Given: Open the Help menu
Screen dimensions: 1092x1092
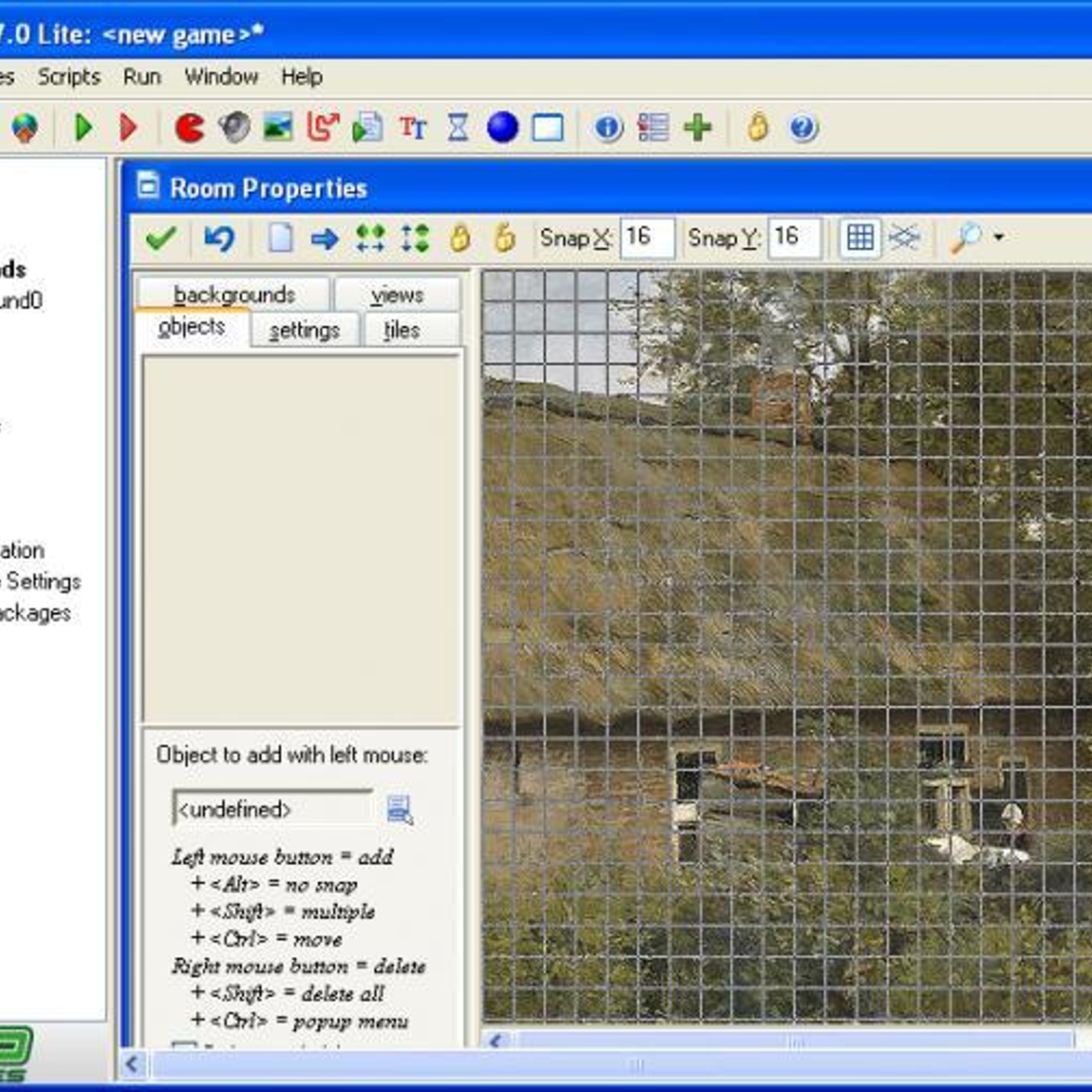Looking at the screenshot, I should 302,76.
